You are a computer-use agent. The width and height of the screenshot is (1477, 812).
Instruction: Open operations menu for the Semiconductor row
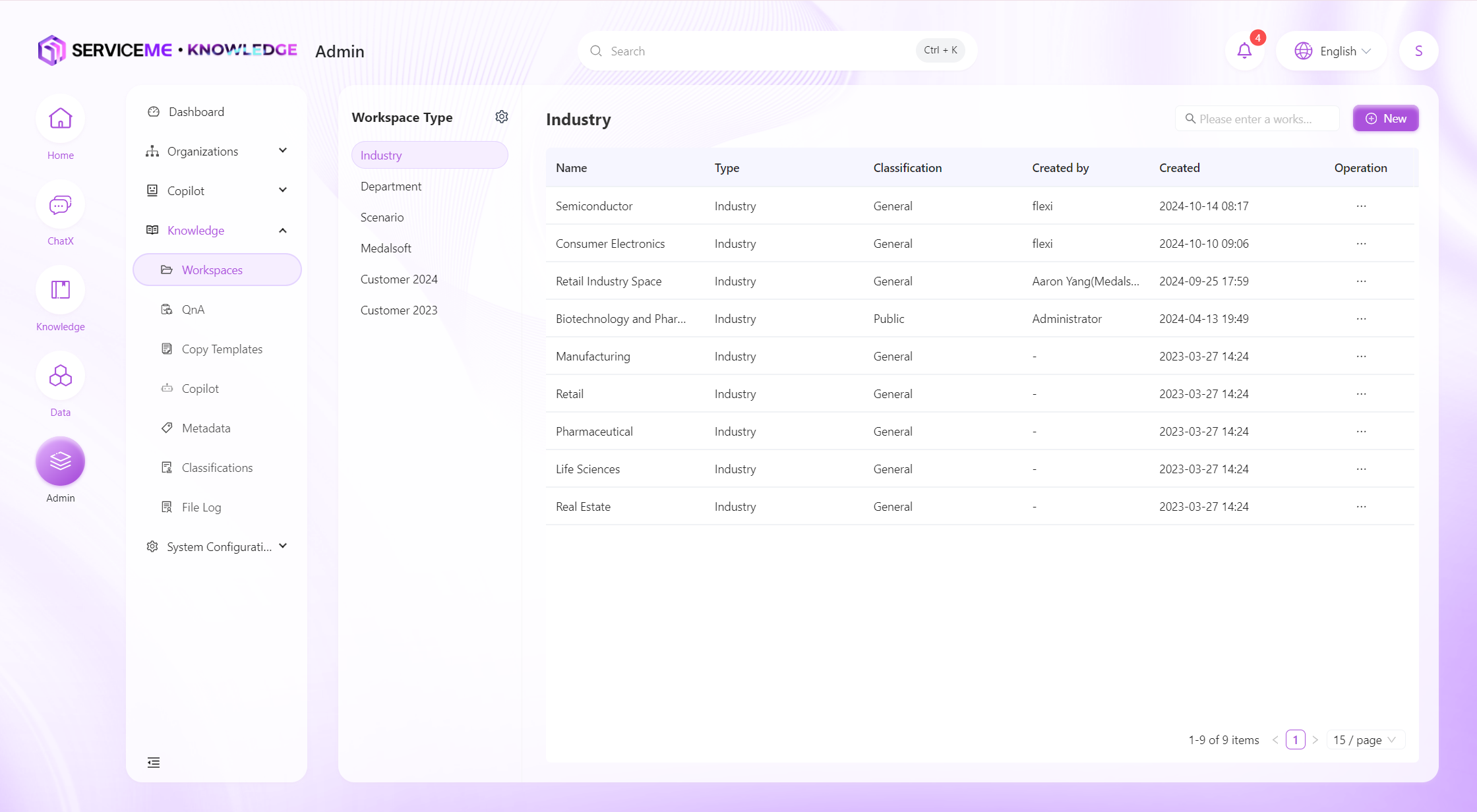pyautogui.click(x=1361, y=206)
